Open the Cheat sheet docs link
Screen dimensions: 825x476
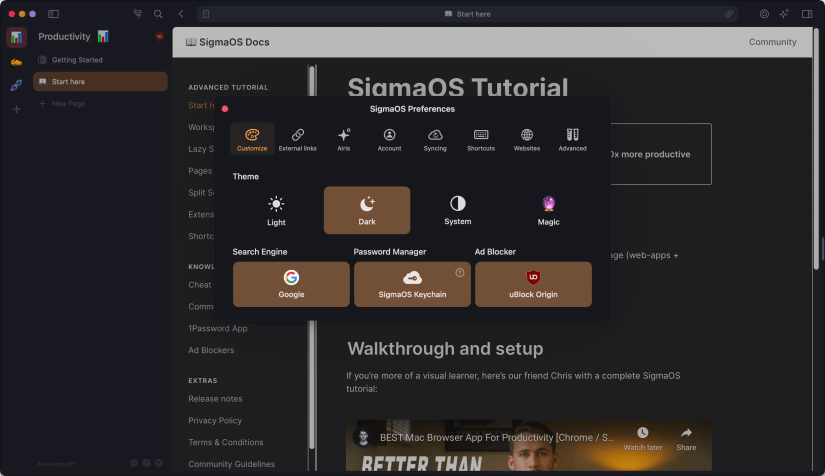point(200,285)
